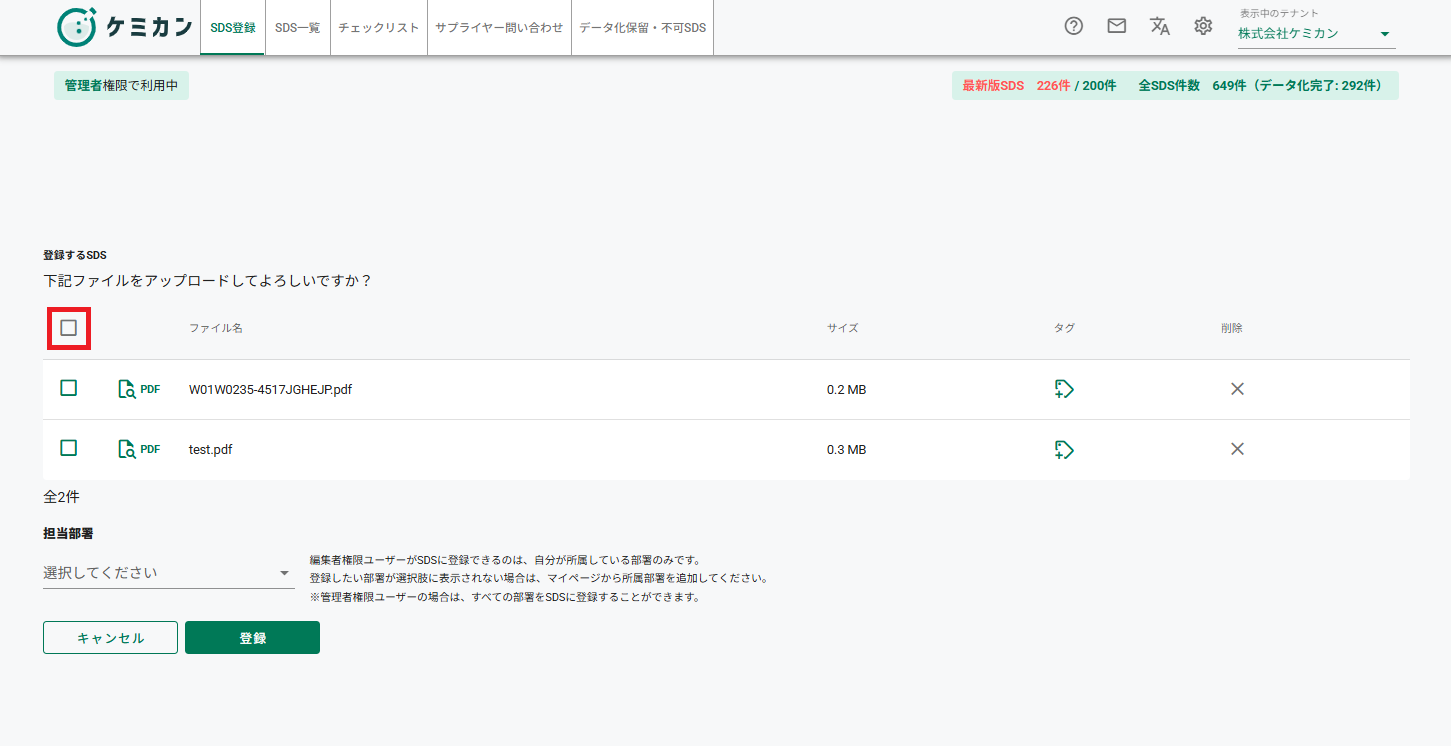Viewport: 1451px width, 746px height.
Task: Click the W01W0235-4517JGHEJP.pdf file name
Action: tap(270, 390)
